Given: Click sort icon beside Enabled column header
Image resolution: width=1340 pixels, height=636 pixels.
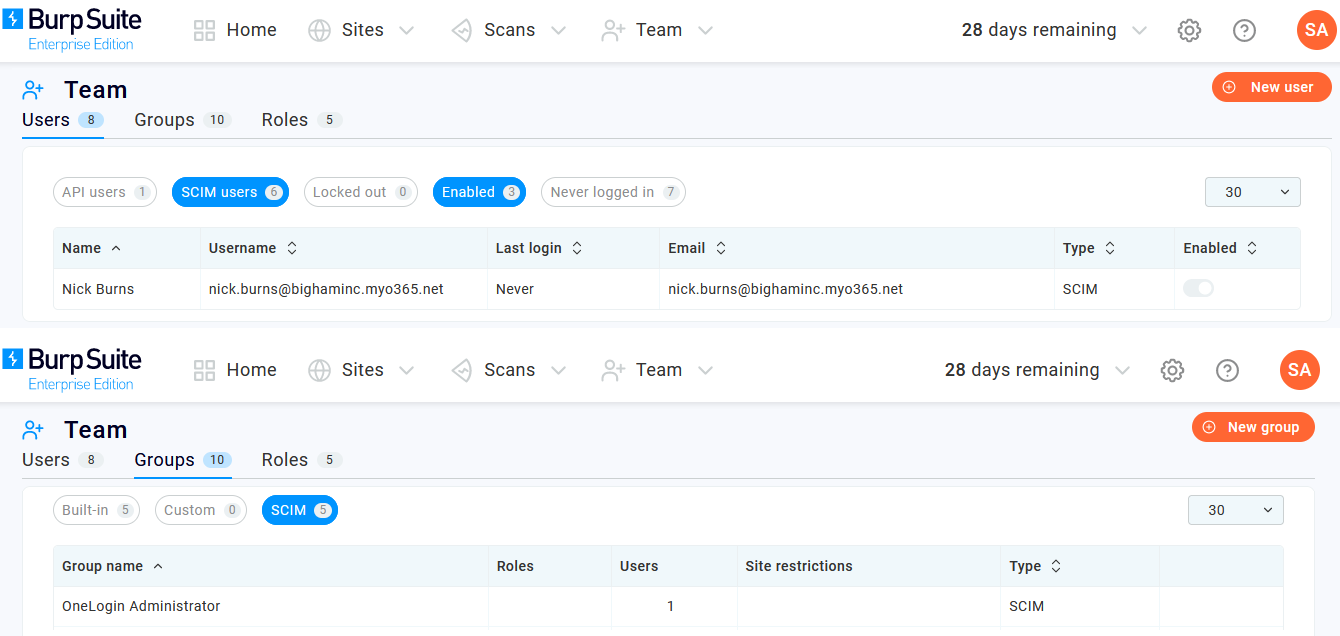Looking at the screenshot, I should tap(1252, 248).
